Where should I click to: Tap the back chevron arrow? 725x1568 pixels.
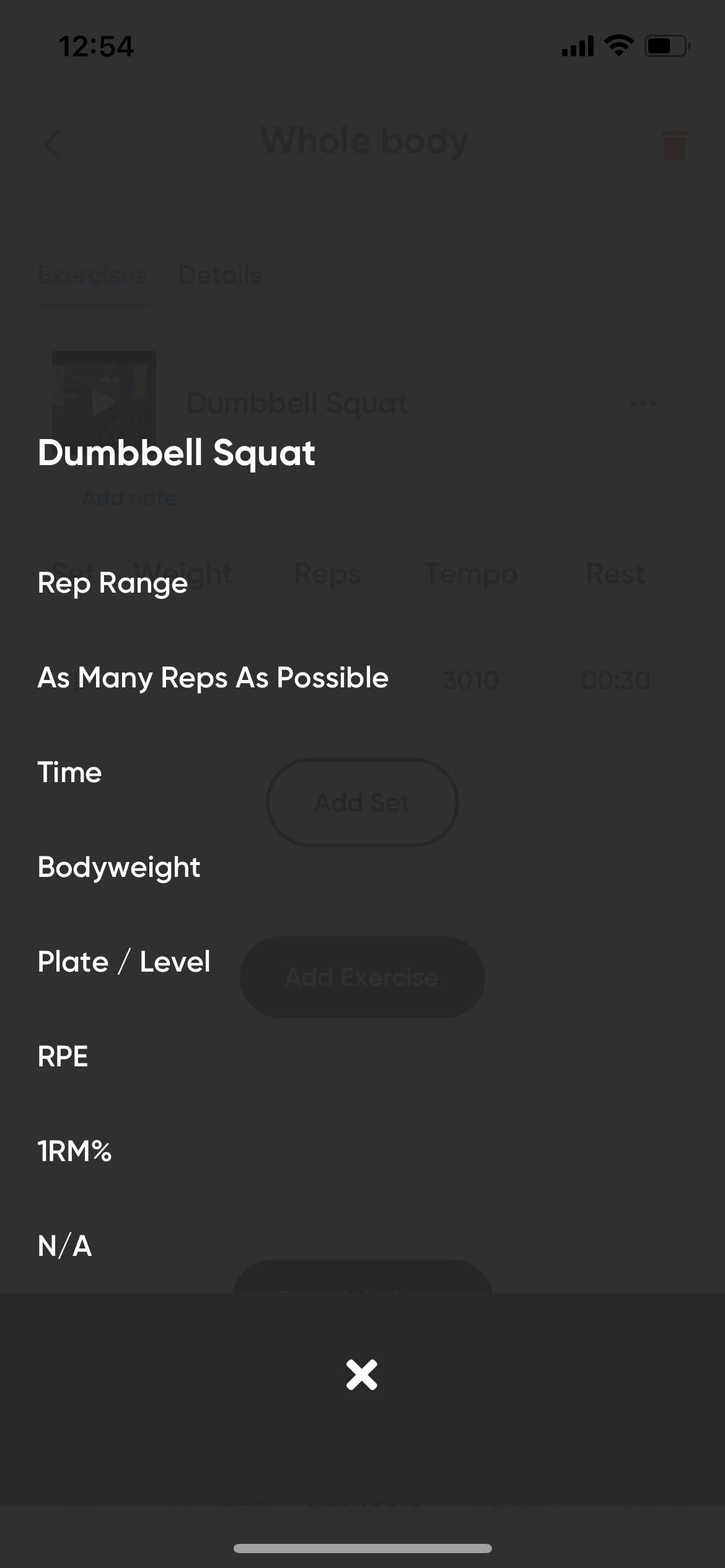[53, 145]
